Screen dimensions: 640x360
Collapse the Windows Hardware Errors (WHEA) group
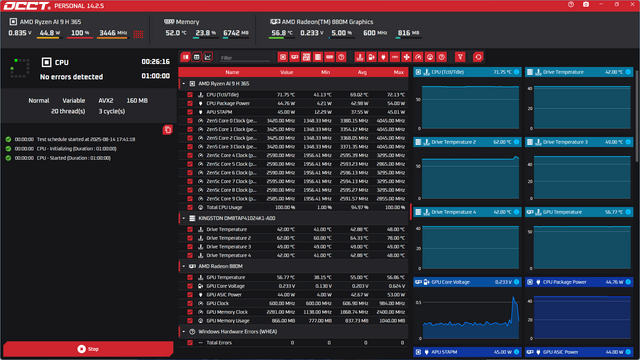click(x=184, y=331)
